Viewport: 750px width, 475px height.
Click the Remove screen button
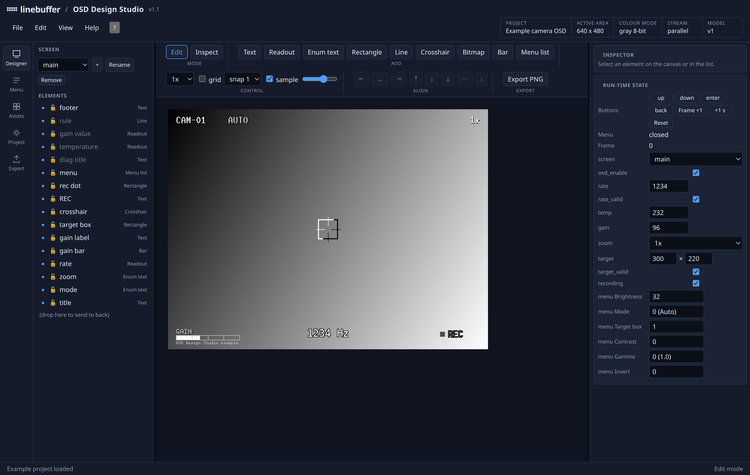coord(51,80)
